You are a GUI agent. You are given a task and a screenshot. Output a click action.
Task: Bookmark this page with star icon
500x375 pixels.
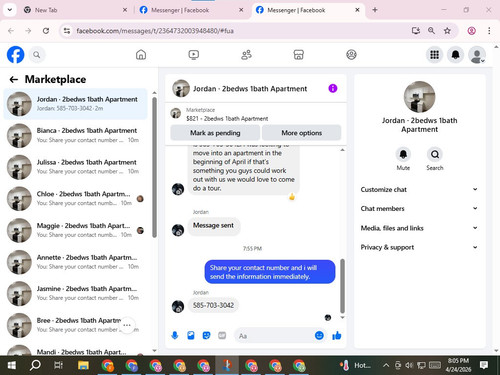point(447,31)
